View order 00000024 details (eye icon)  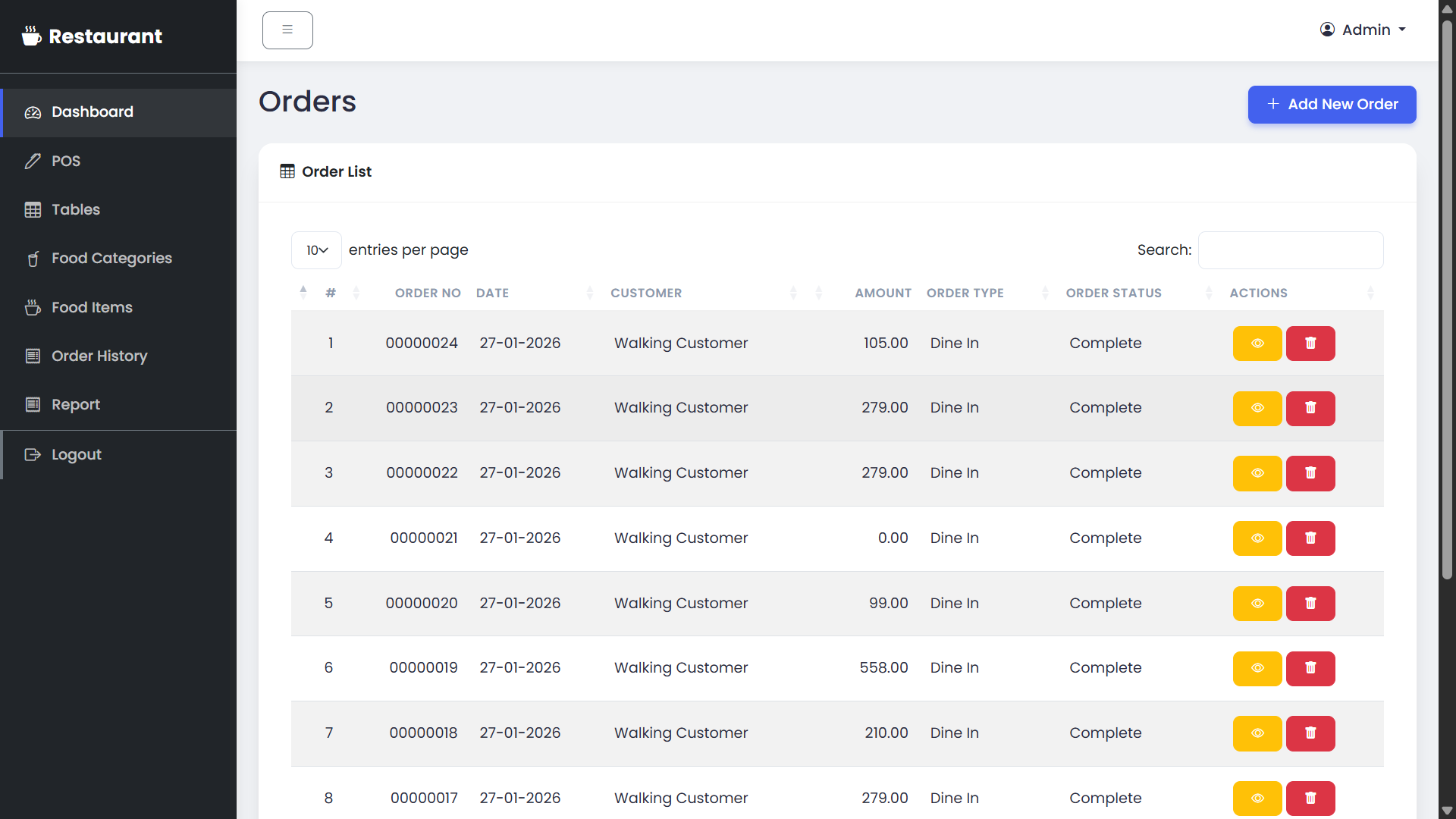tap(1257, 344)
